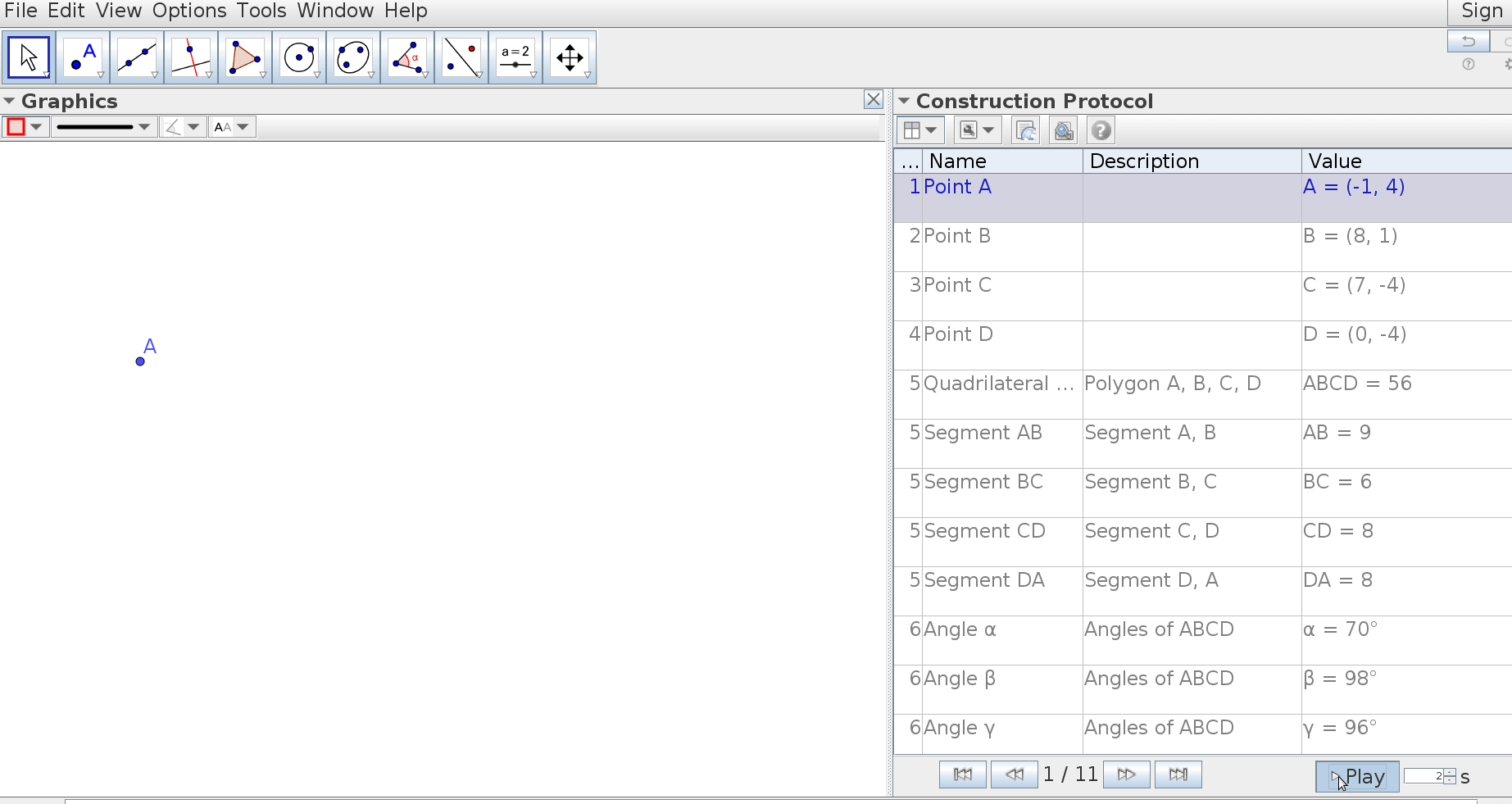Sort by the Name column header

pyautogui.click(x=1002, y=161)
